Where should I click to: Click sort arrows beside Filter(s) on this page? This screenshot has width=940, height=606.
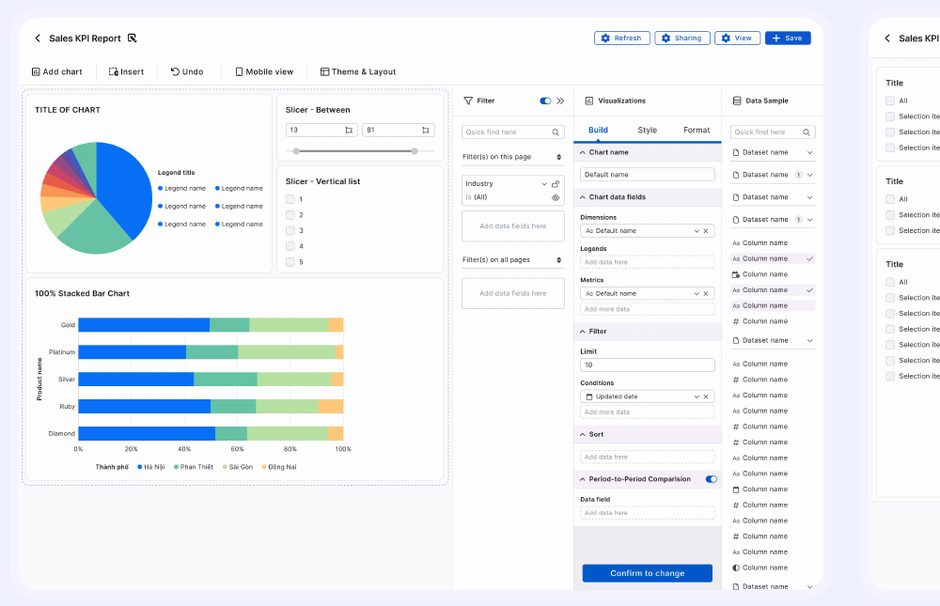point(559,157)
